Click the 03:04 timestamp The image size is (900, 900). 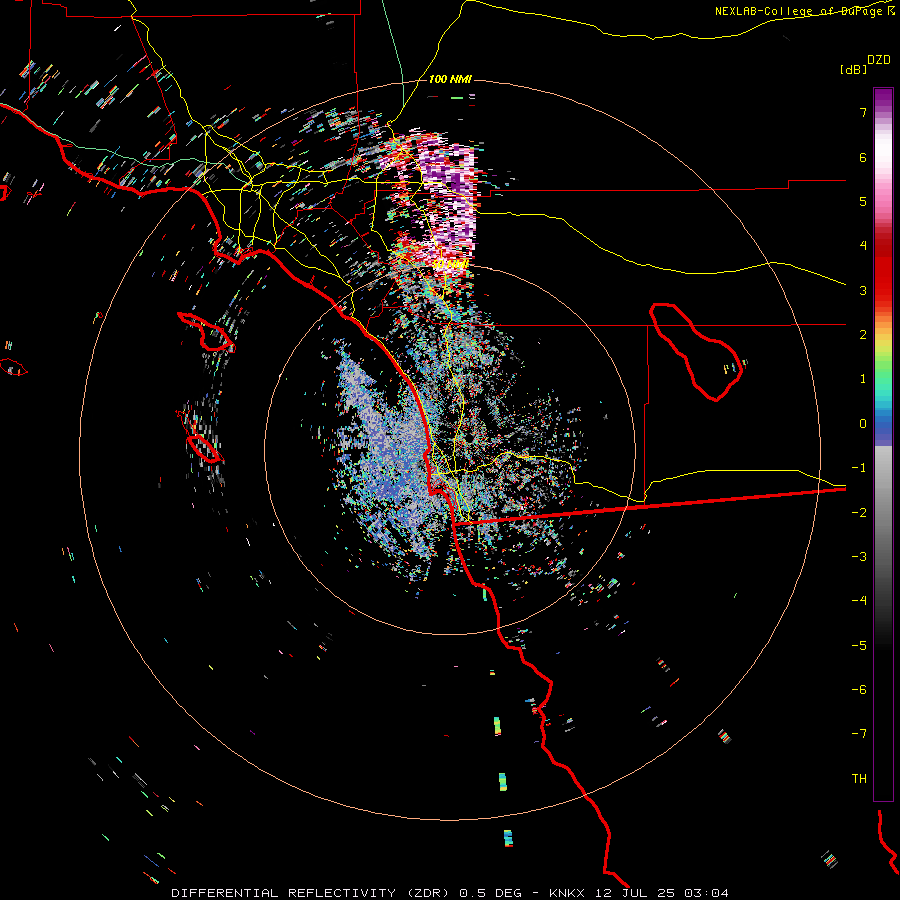706,893
